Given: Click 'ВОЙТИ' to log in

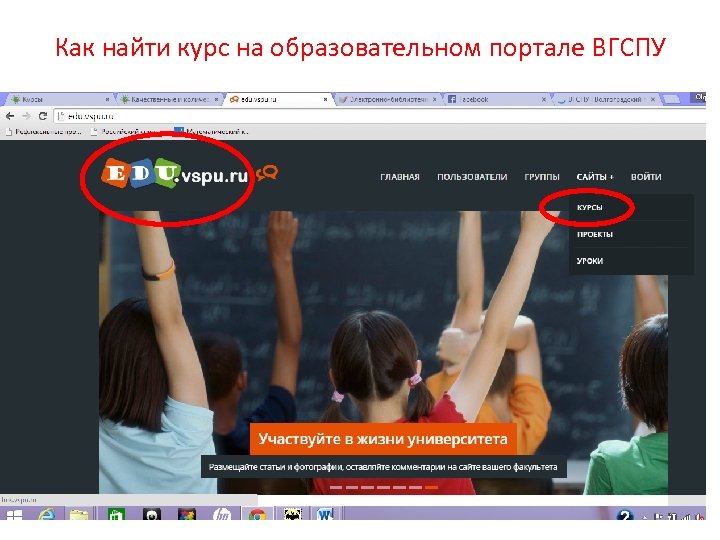Looking at the screenshot, I should (646, 177).
